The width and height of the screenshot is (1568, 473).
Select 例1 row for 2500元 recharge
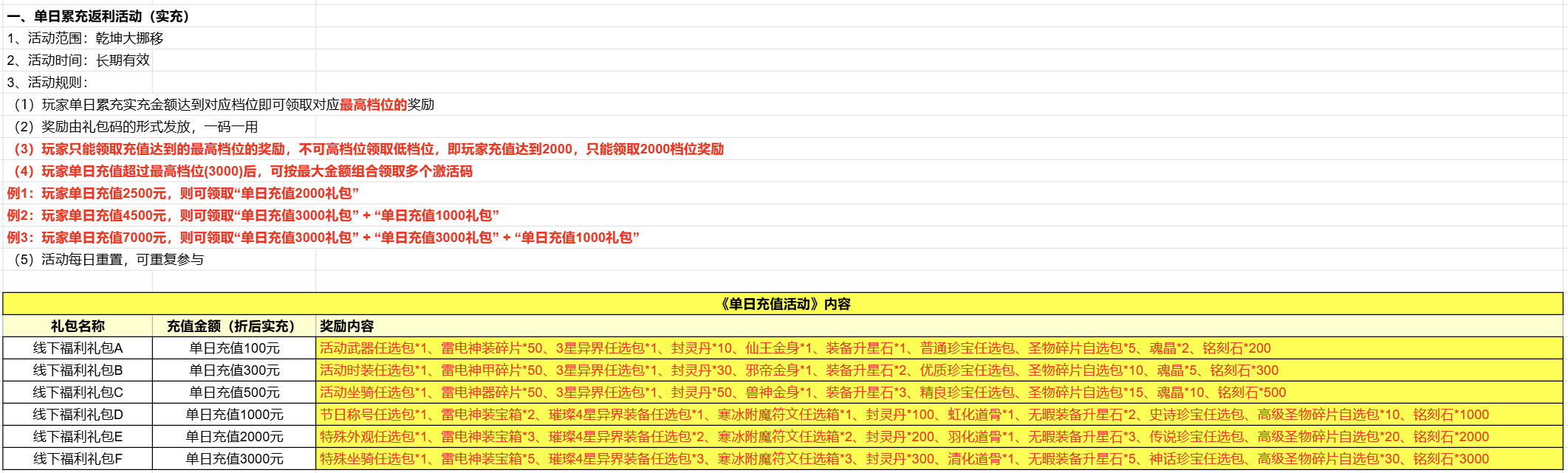coord(182,193)
